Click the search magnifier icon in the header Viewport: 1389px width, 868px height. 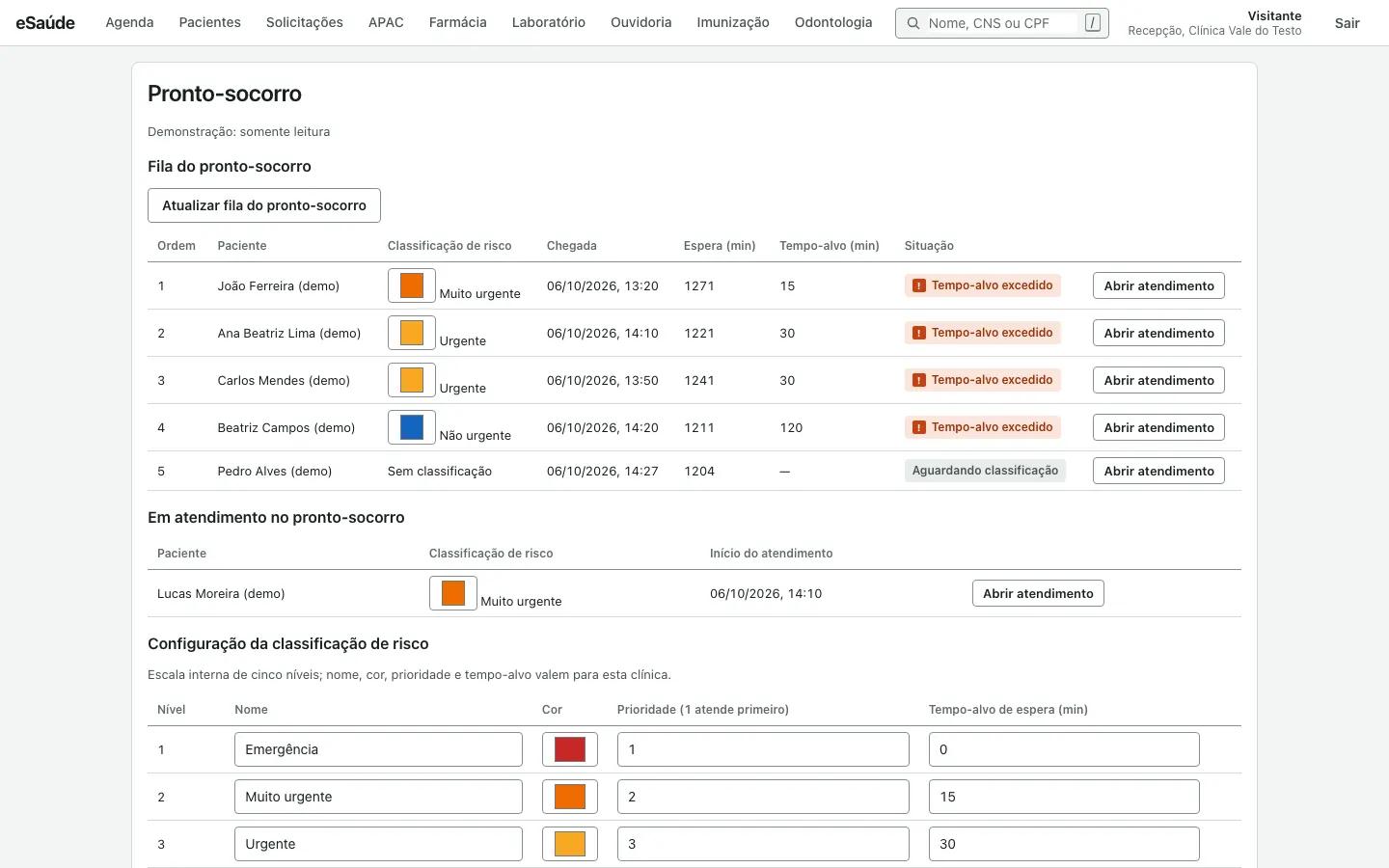(x=912, y=23)
